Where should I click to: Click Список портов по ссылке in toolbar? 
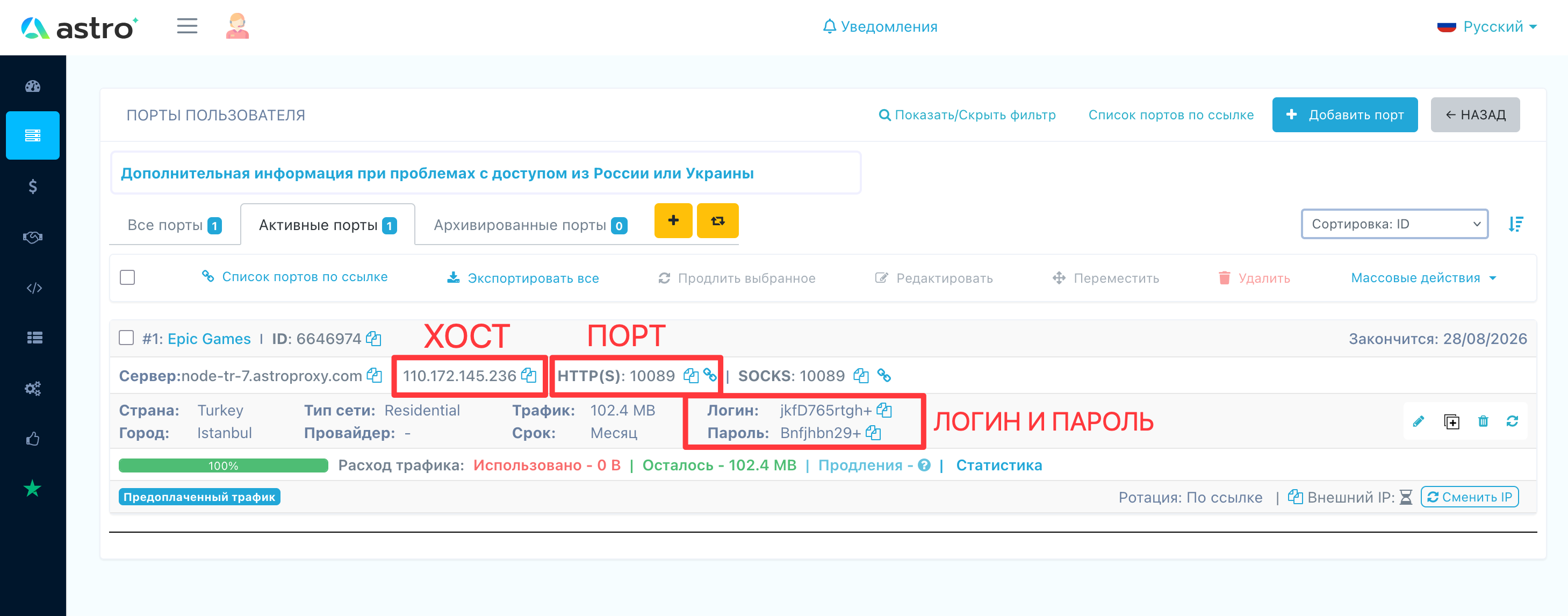pos(294,277)
